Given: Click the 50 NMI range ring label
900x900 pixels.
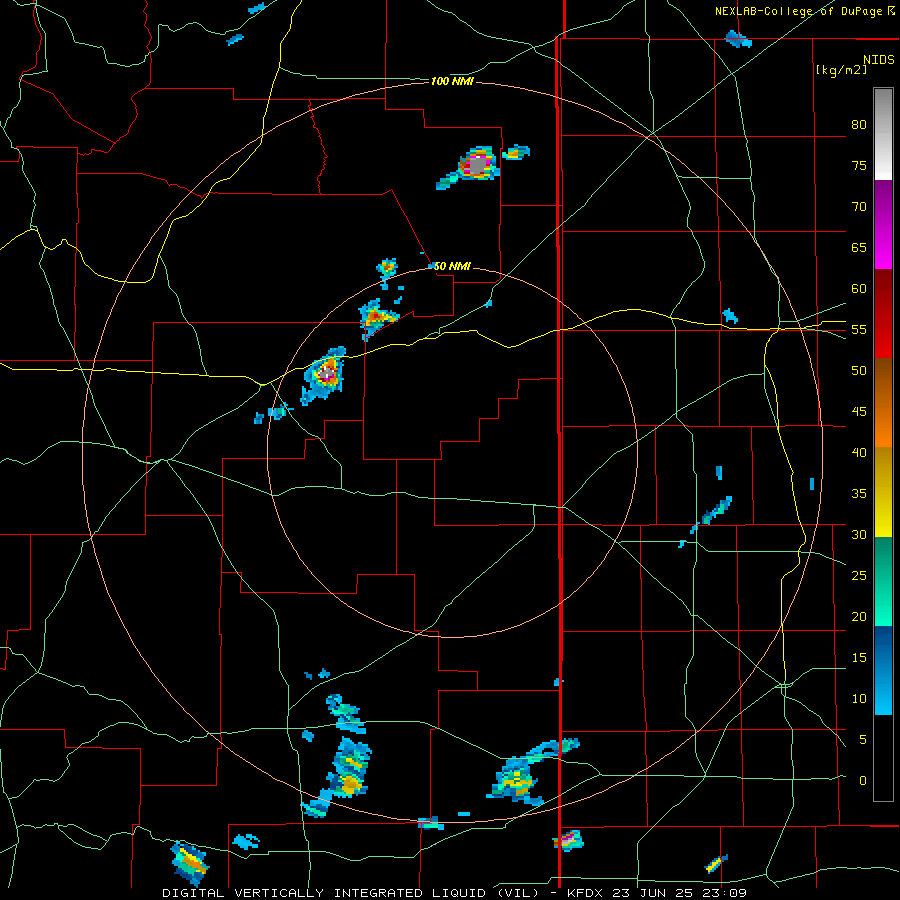Looking at the screenshot, I should coord(452,266).
